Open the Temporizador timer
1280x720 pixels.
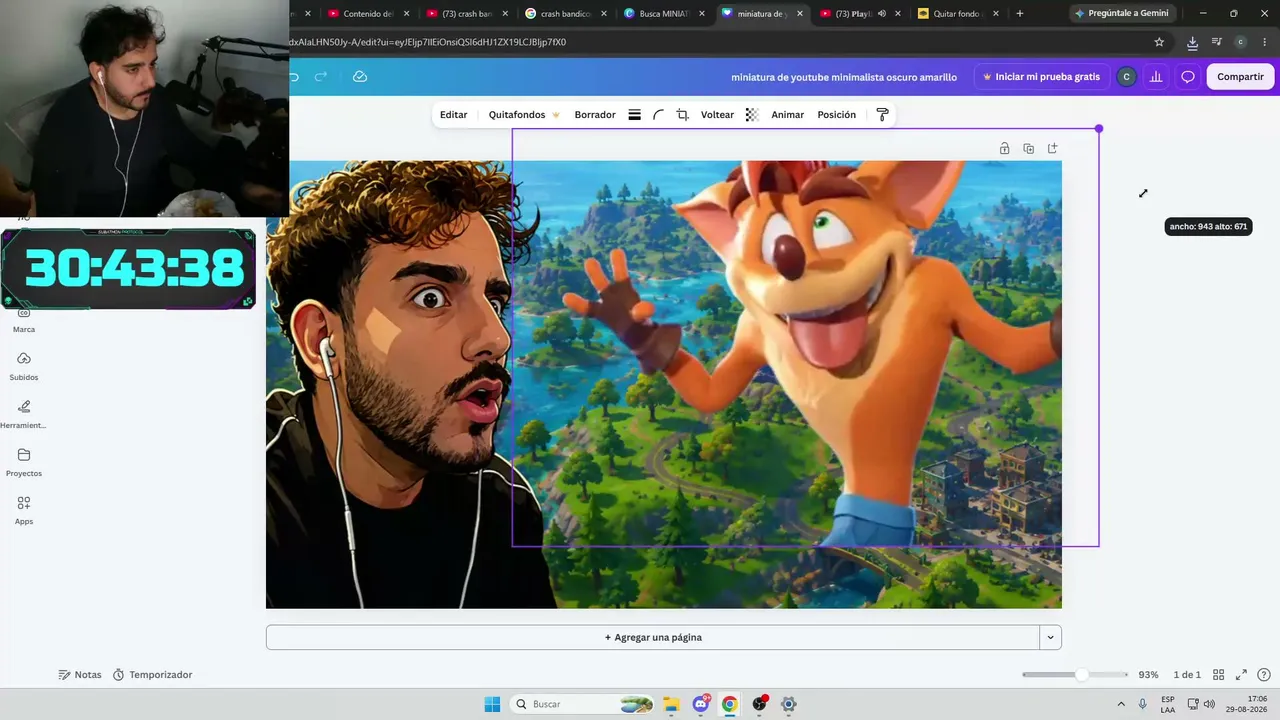[152, 675]
